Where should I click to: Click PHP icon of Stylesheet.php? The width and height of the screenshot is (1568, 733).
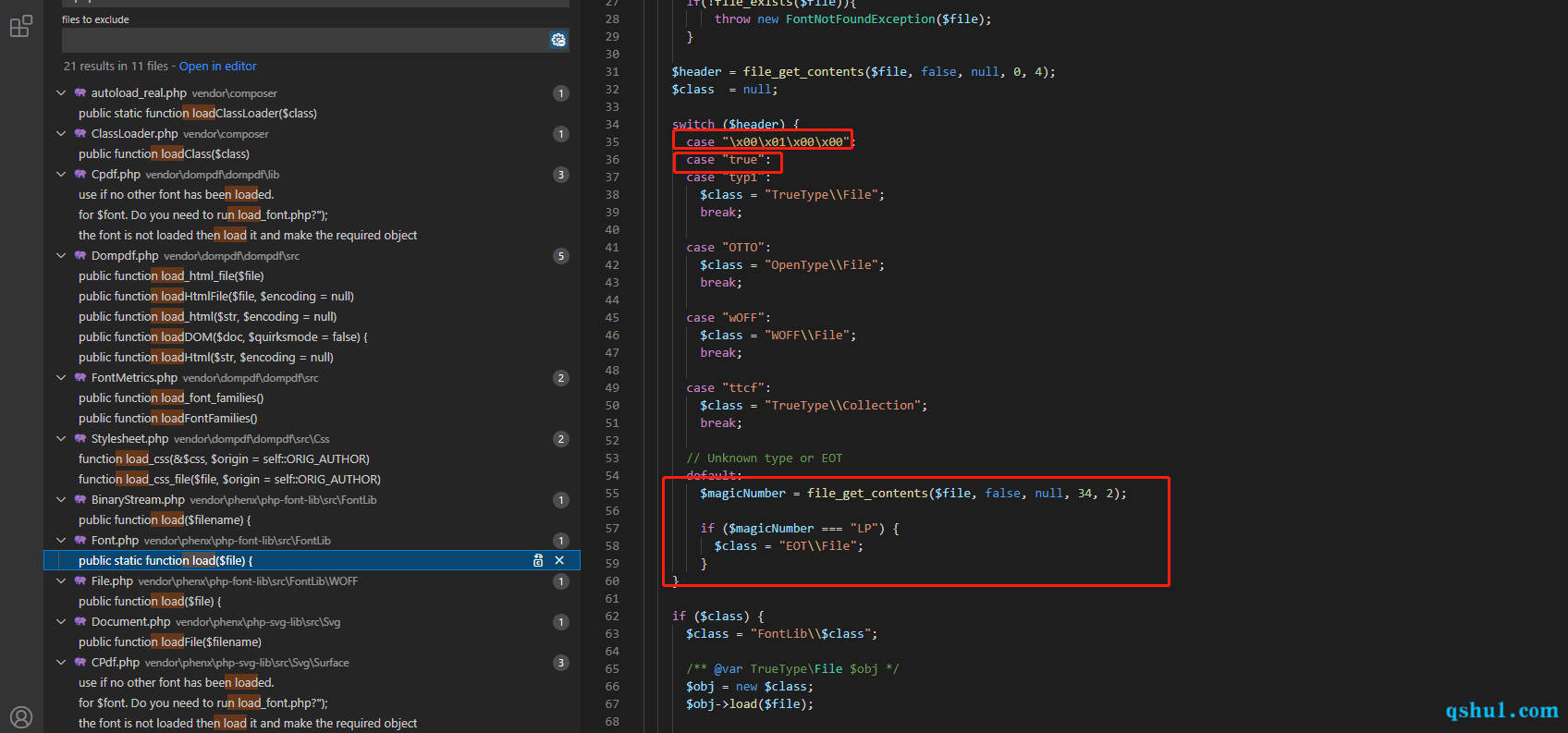pyautogui.click(x=80, y=438)
